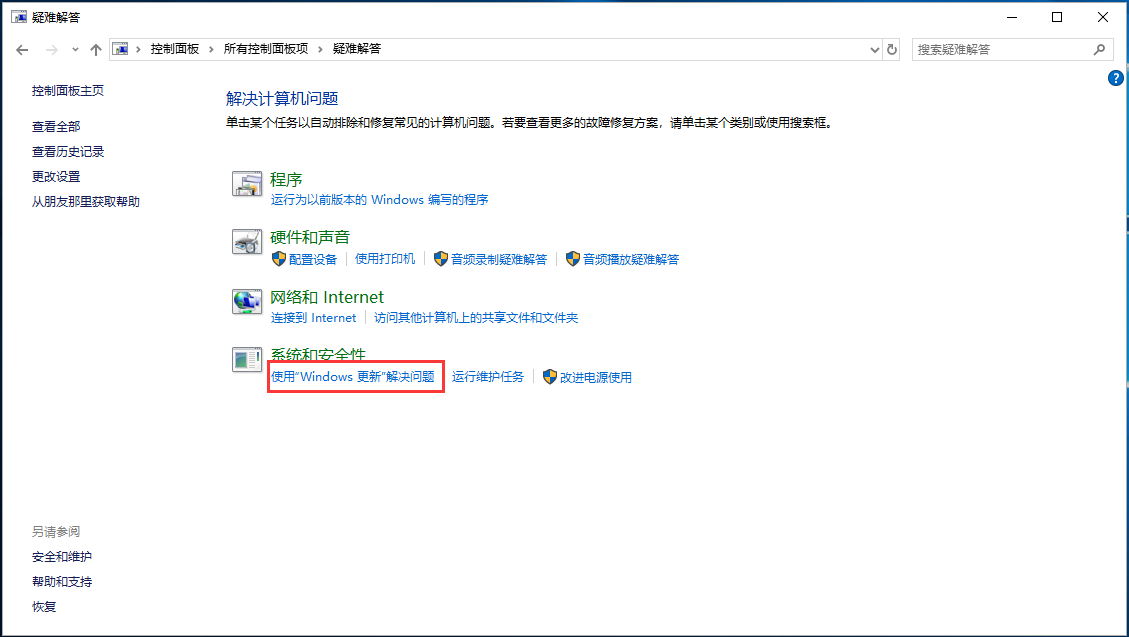Open recent pages with the back history chevron
The height and width of the screenshot is (637, 1129).
click(74, 48)
